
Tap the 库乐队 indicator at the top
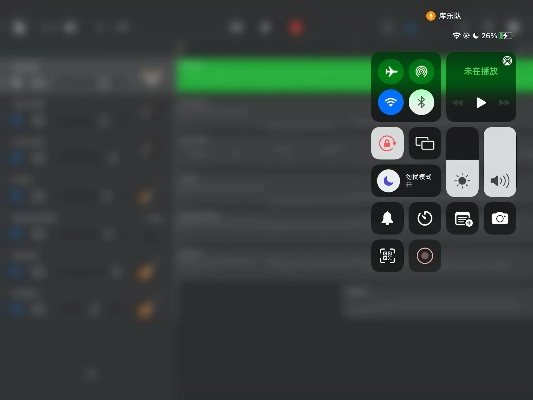[444, 16]
